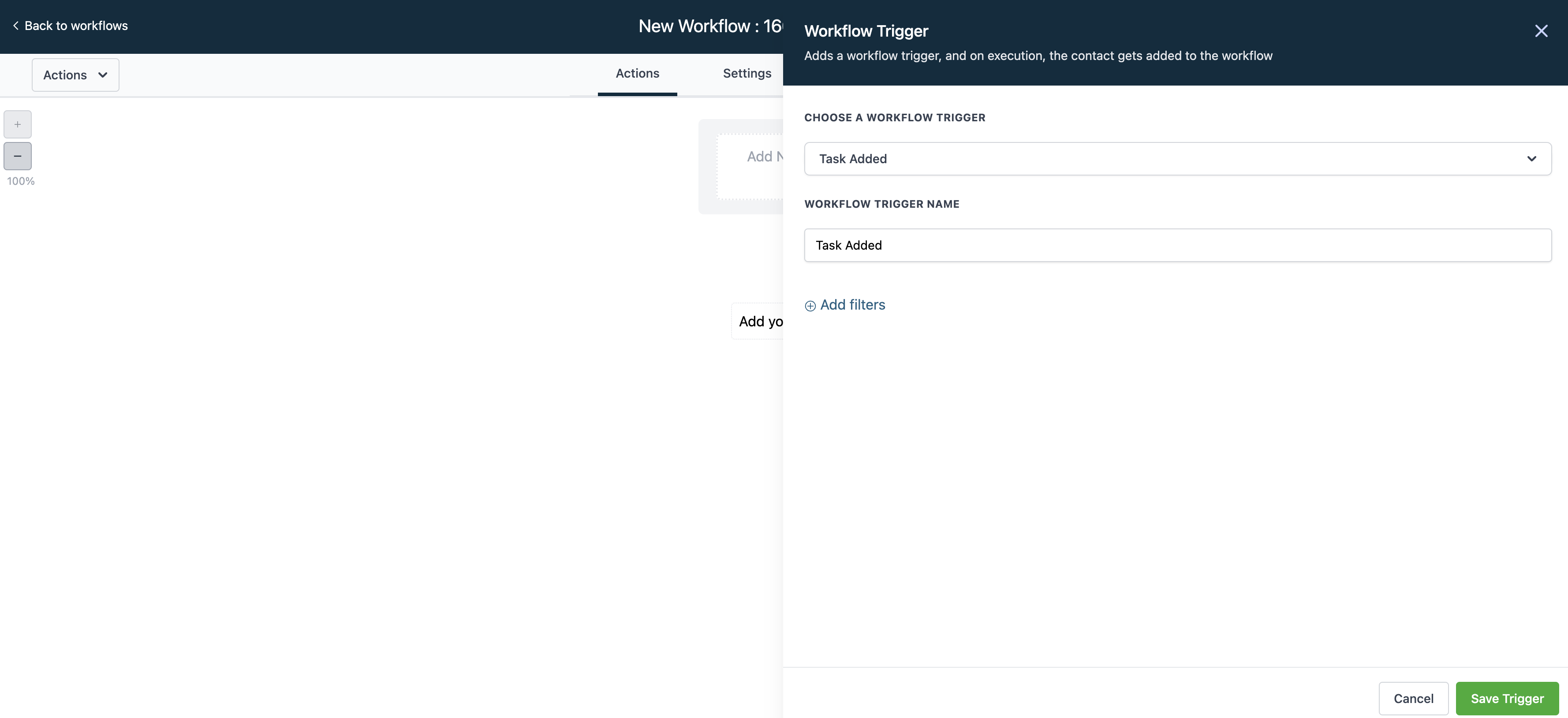Click the chevron in Task Added dropdown
1568x718 pixels.
[x=1531, y=159]
